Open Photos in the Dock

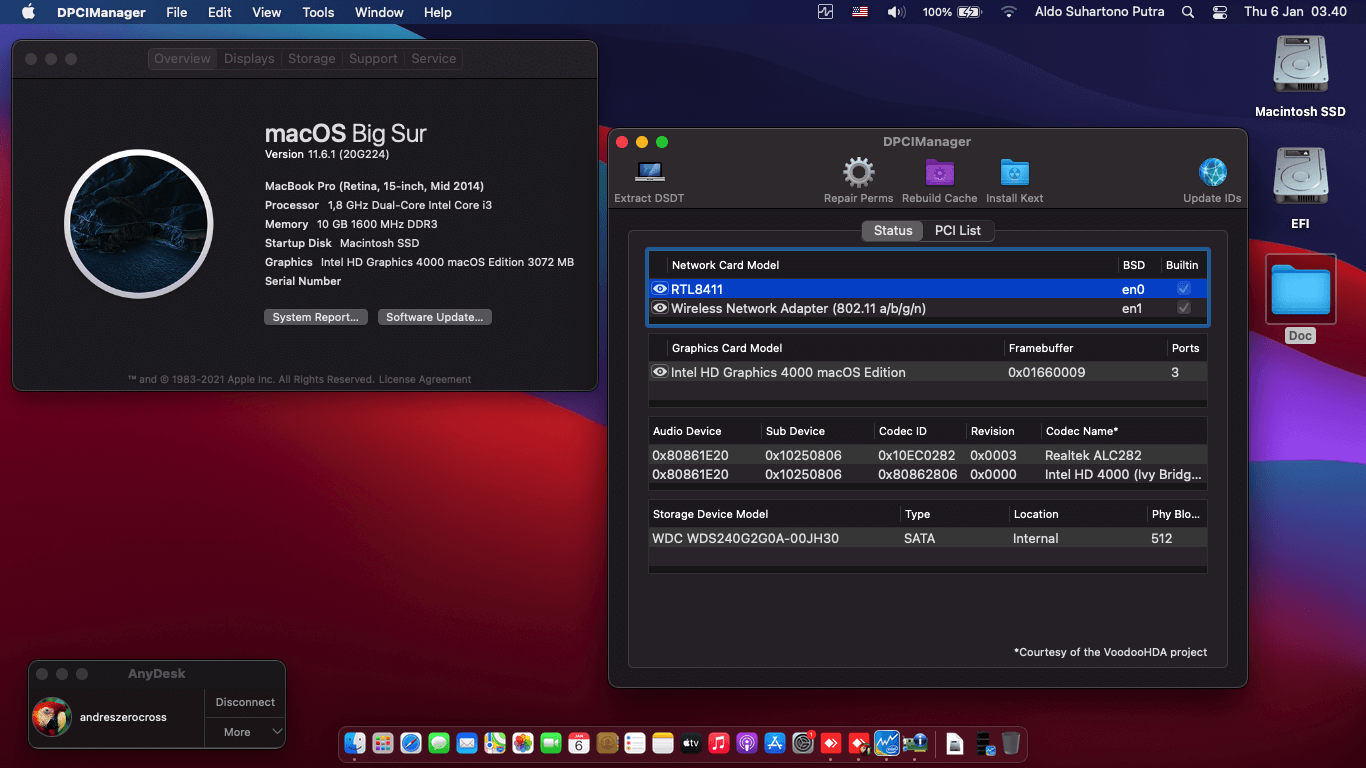[523, 743]
